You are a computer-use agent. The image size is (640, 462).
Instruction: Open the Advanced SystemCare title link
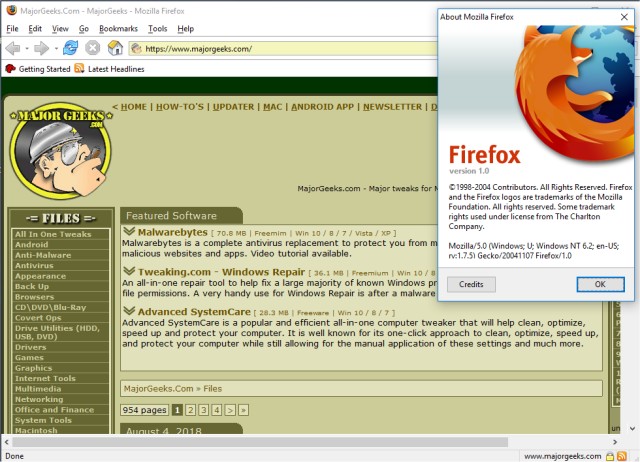(194, 312)
